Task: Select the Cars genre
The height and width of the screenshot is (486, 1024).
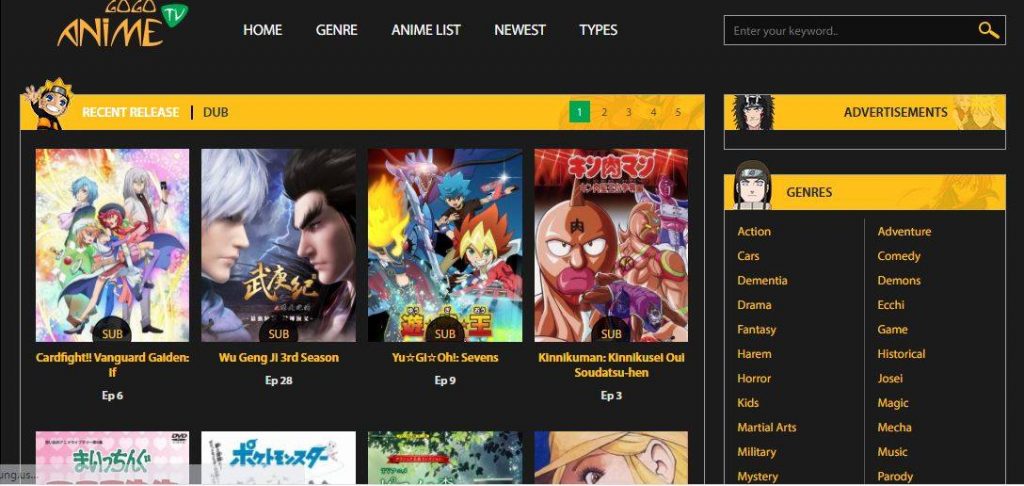Action: click(x=748, y=256)
